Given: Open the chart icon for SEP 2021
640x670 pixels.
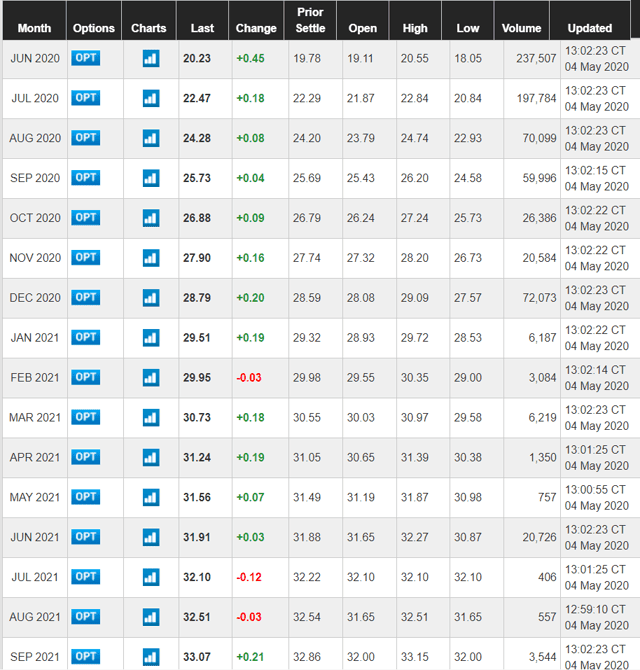Looking at the screenshot, I should point(151,657).
